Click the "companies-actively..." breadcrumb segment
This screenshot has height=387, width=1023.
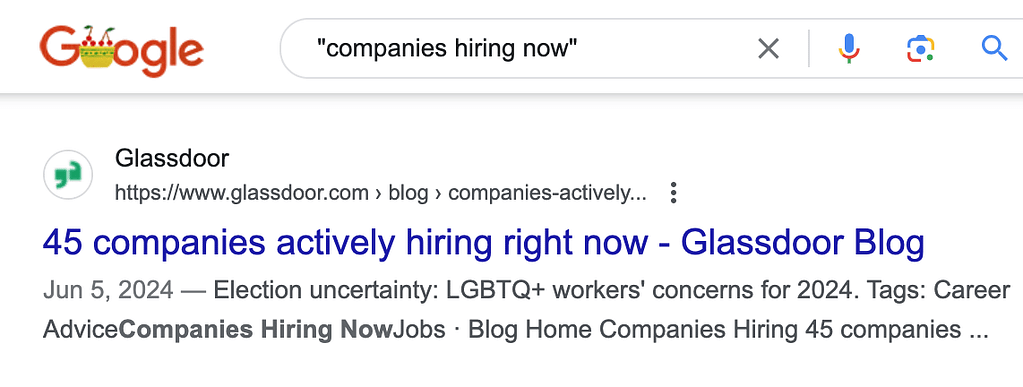pyautogui.click(x=547, y=193)
